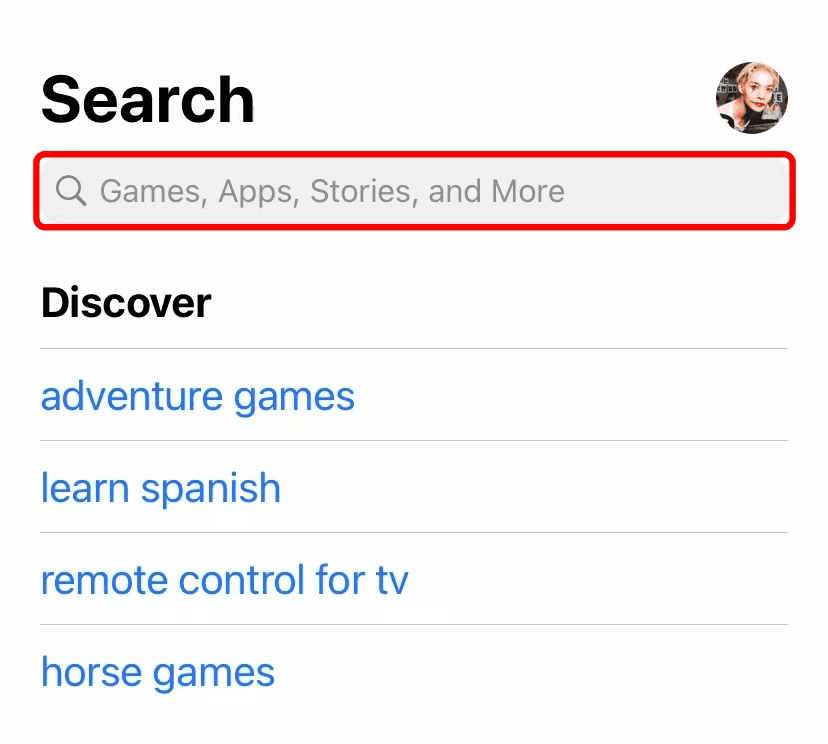Tap the magnifying glass icon

tap(71, 190)
